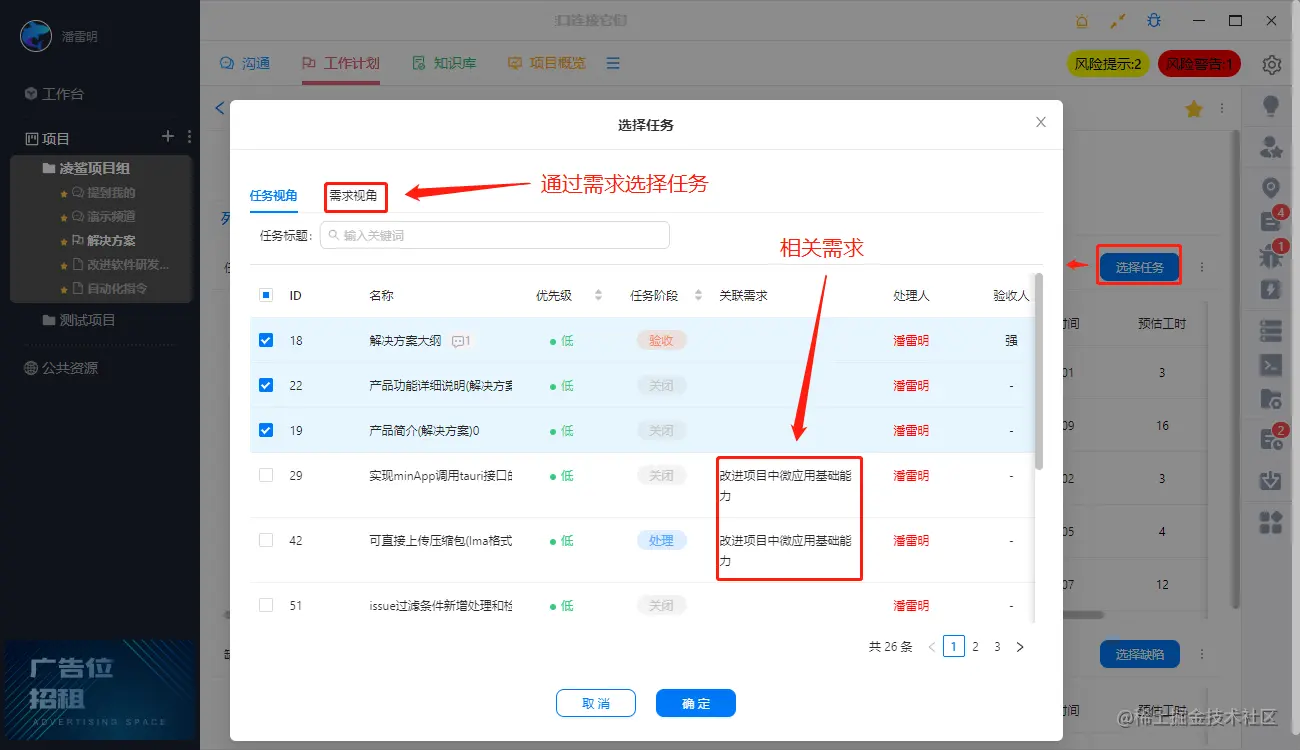
Task: Click the user avatar of 潘雷明
Action: coord(36,36)
